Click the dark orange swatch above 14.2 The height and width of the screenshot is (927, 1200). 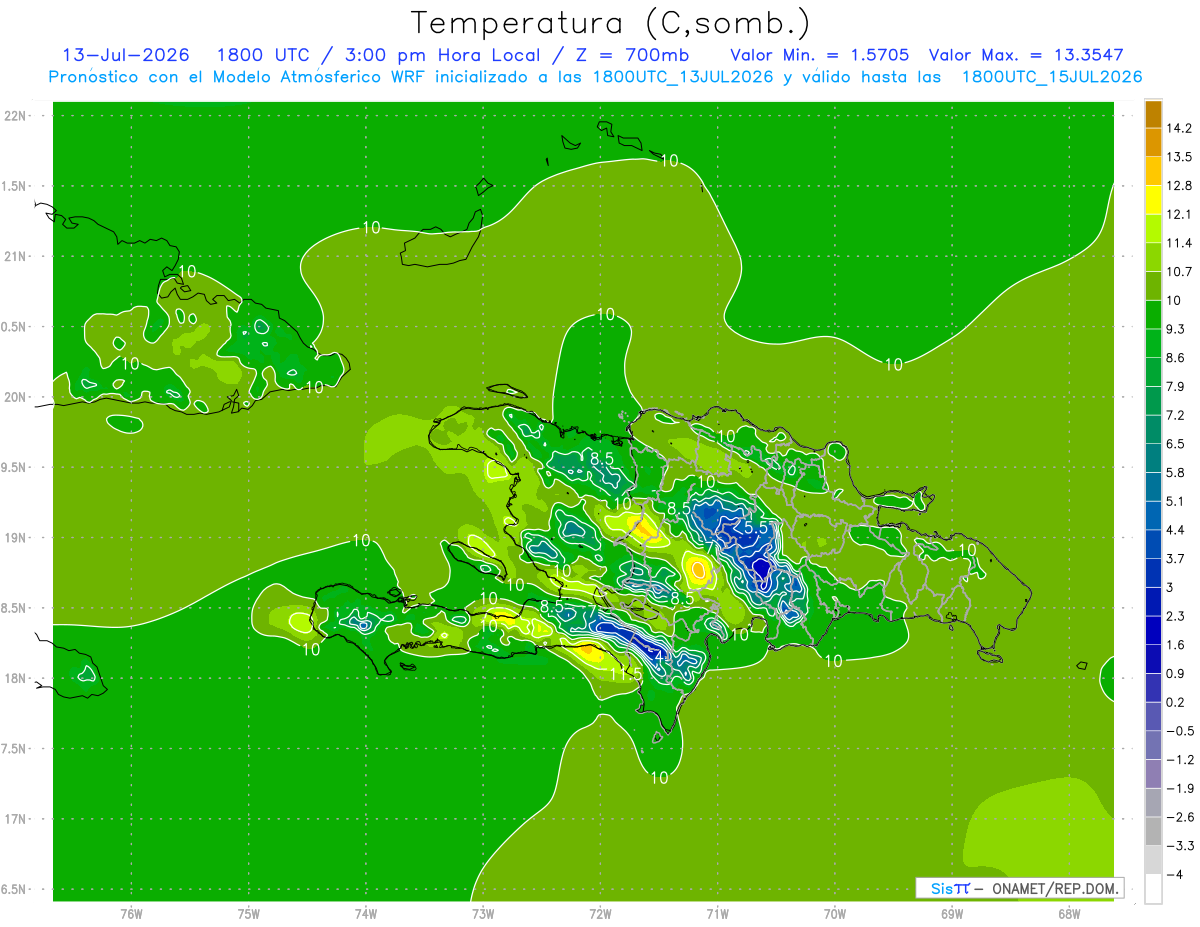[1153, 113]
